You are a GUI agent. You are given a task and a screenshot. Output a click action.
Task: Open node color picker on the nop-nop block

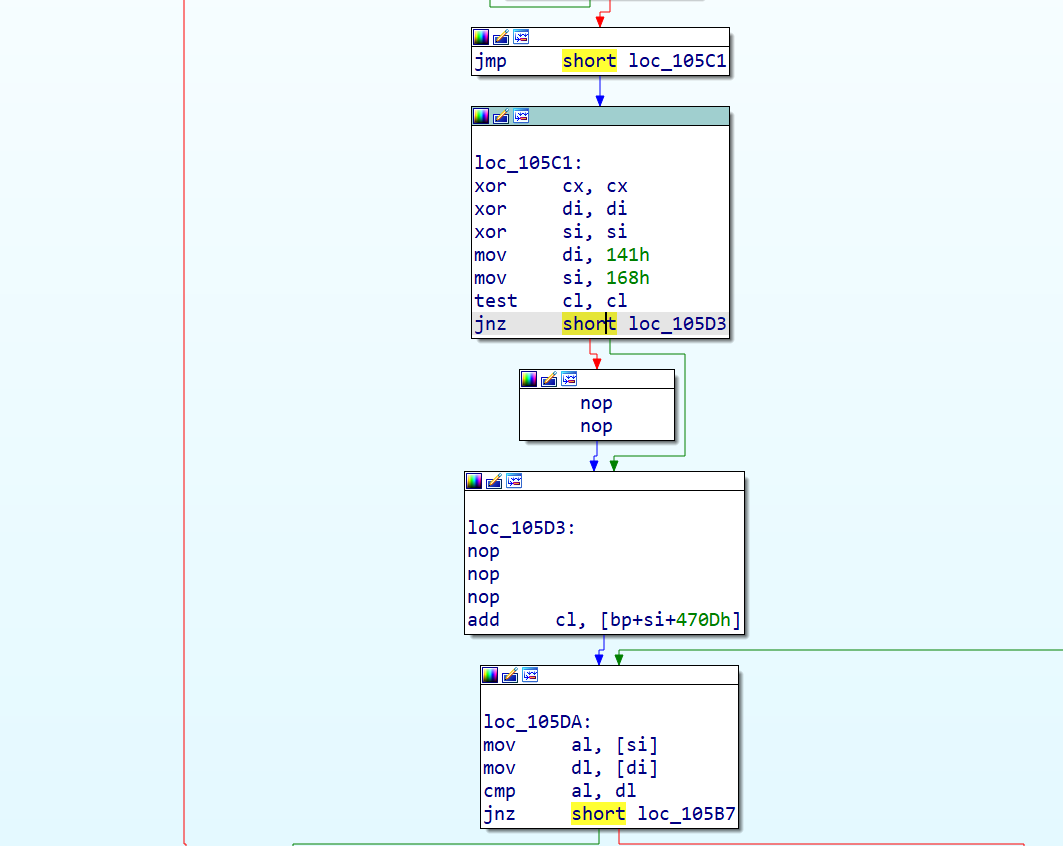tap(528, 379)
